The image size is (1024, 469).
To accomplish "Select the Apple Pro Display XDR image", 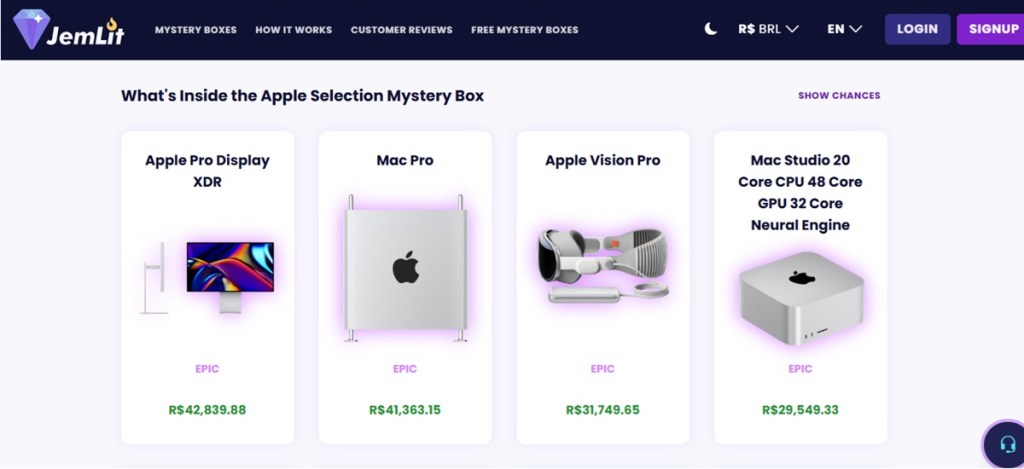I will [x=208, y=278].
